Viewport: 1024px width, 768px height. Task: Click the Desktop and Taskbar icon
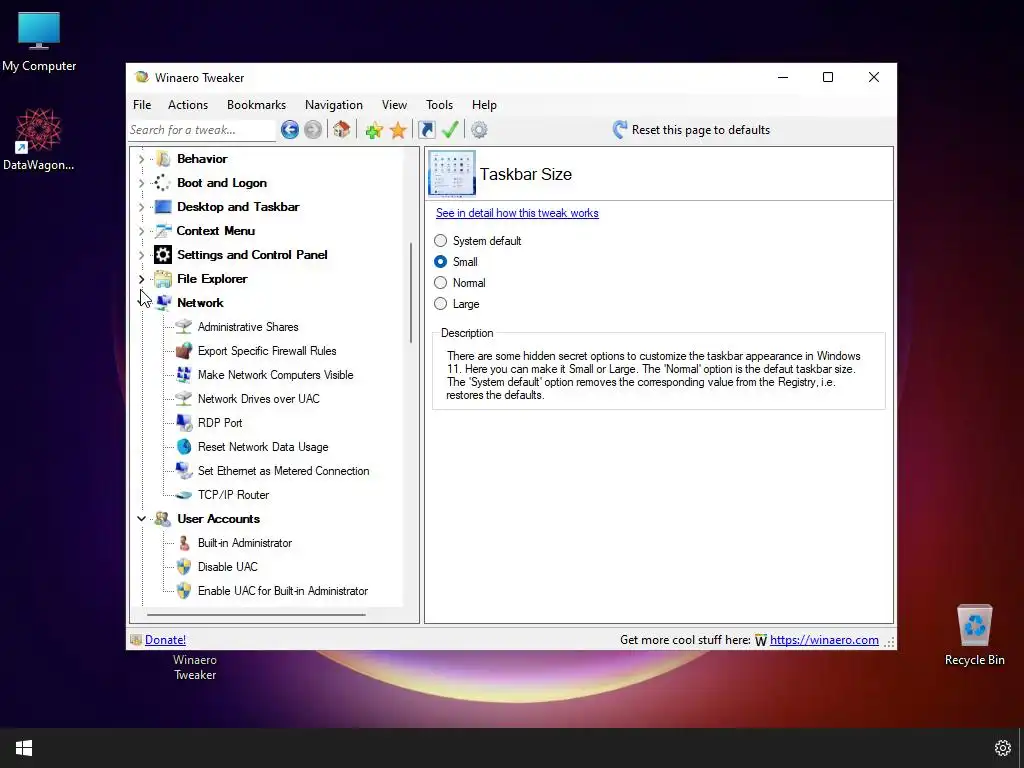click(163, 207)
